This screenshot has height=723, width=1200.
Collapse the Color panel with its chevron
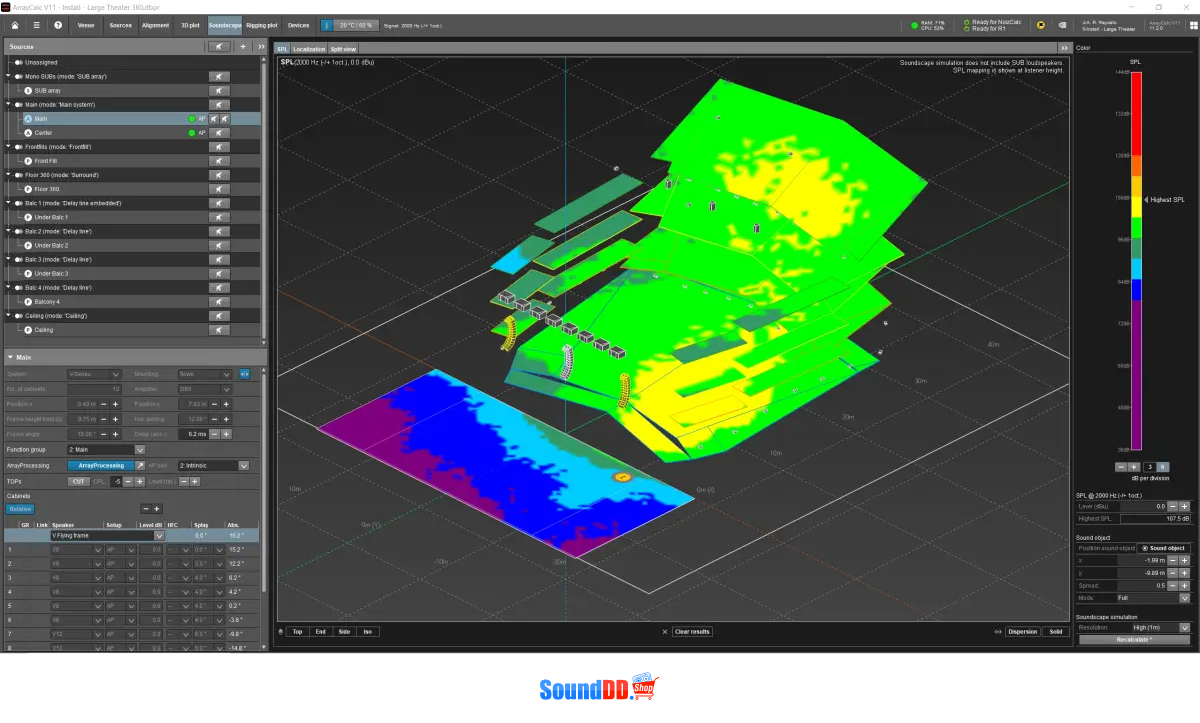1066,47
